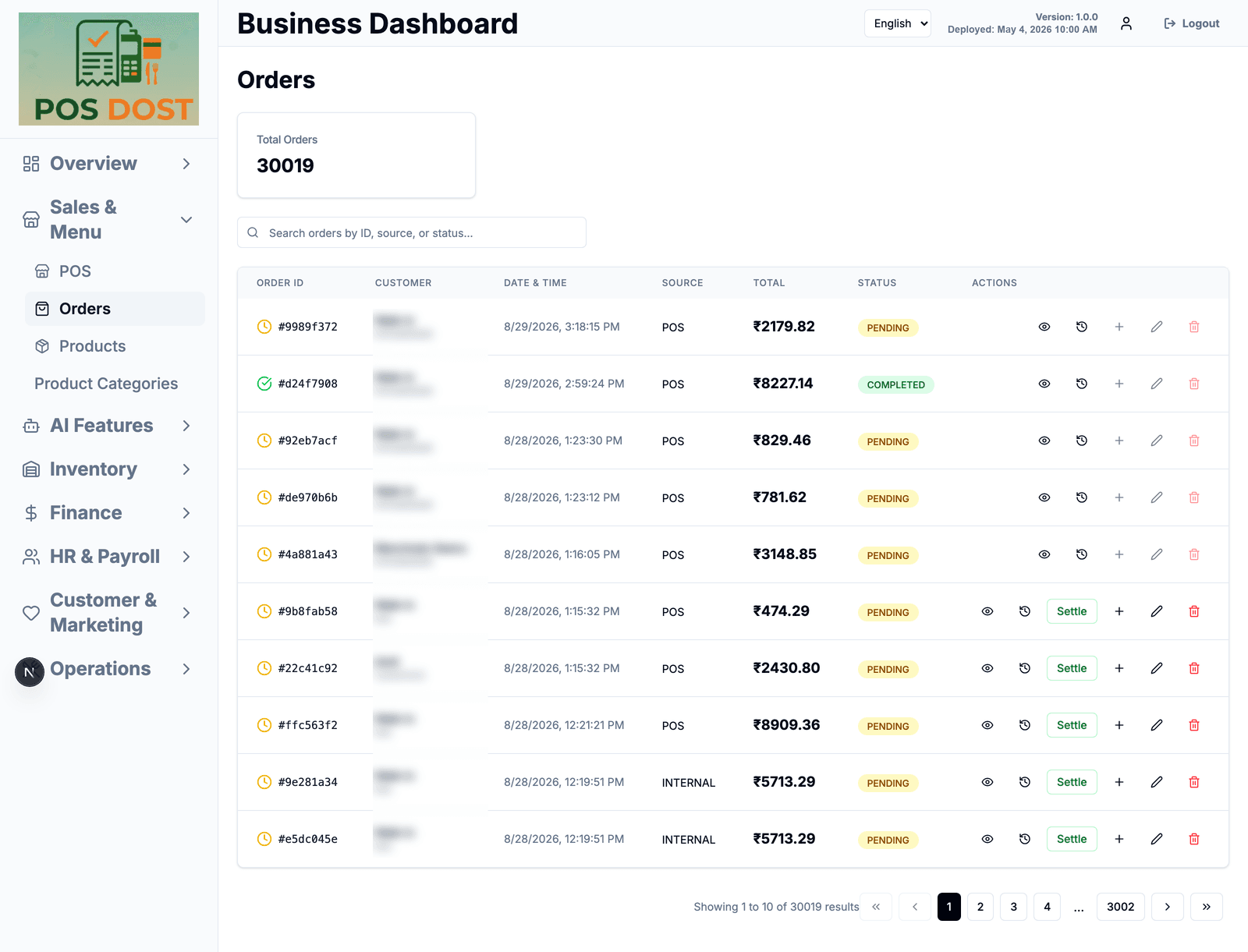Image resolution: width=1248 pixels, height=952 pixels.
Task: Open history for order #9b8fab58
Action: 1025,611
